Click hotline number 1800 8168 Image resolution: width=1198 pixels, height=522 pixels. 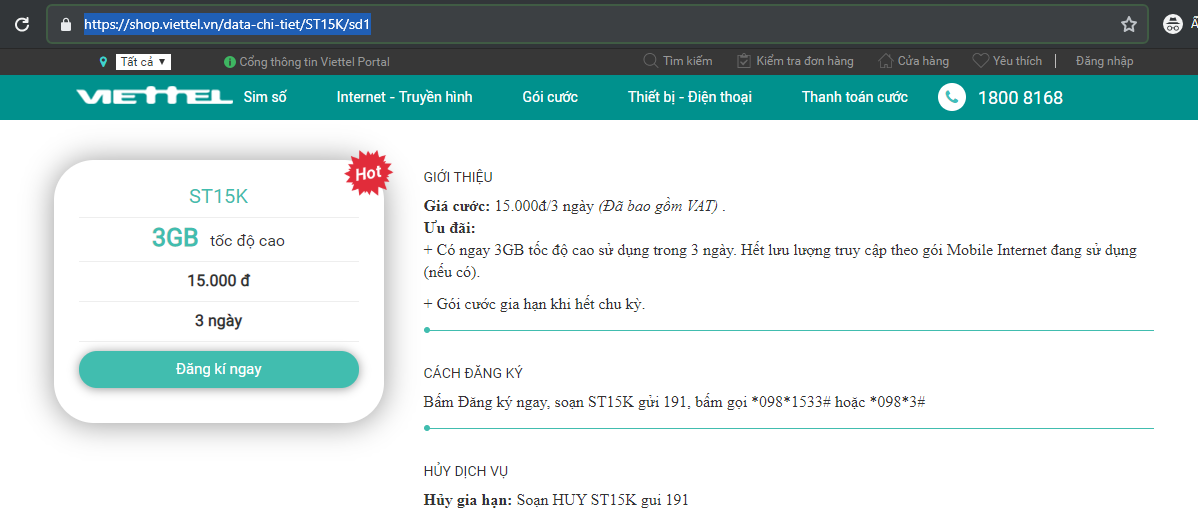(x=1020, y=98)
